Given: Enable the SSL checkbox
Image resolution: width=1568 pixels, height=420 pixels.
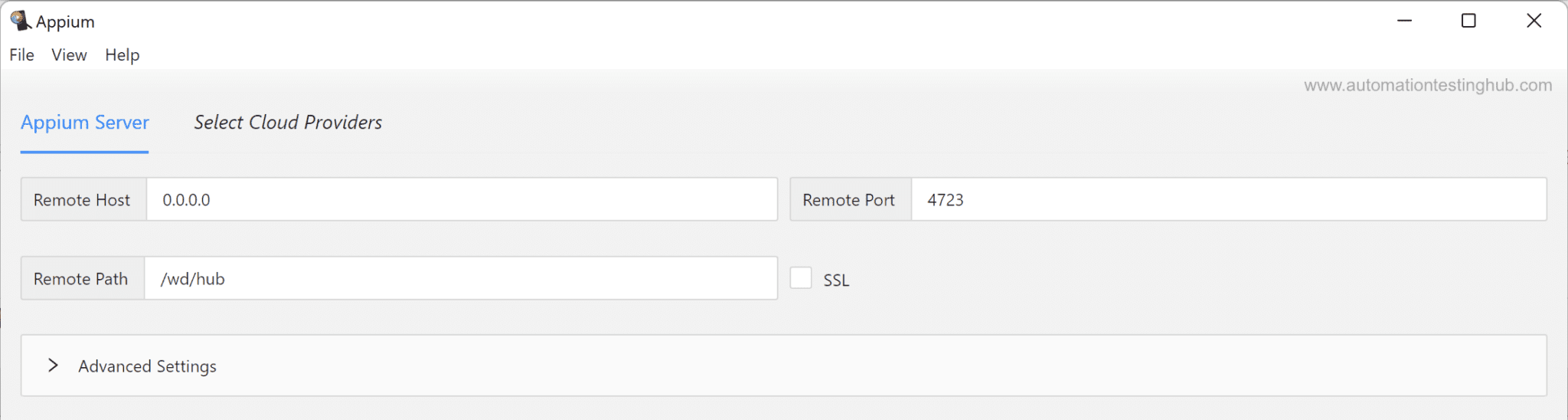Looking at the screenshot, I should (801, 277).
